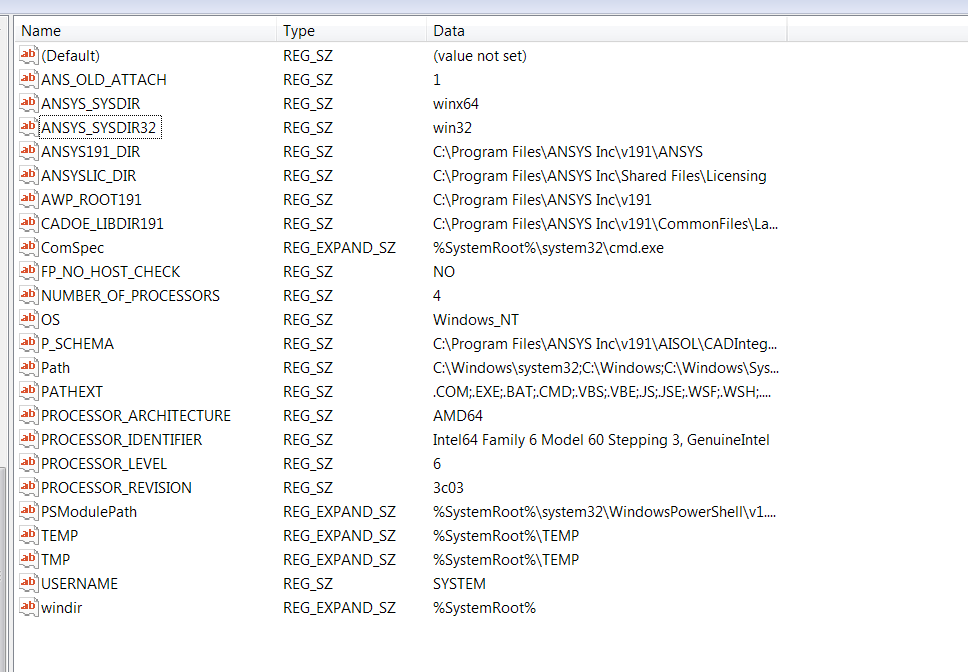
Task: Select the ANSYS191_DIR entry name
Action: (91, 152)
